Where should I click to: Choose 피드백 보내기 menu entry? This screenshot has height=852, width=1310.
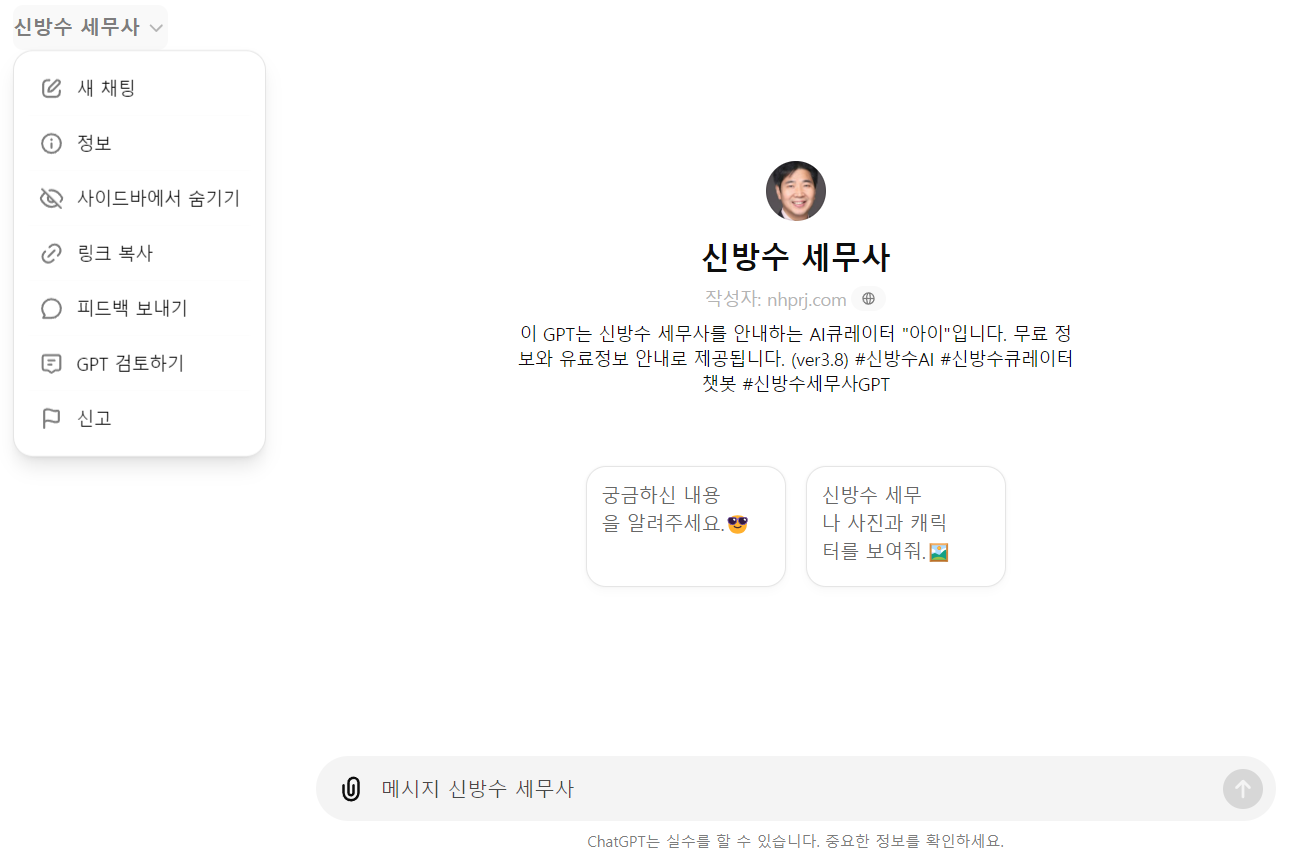pyautogui.click(x=139, y=309)
